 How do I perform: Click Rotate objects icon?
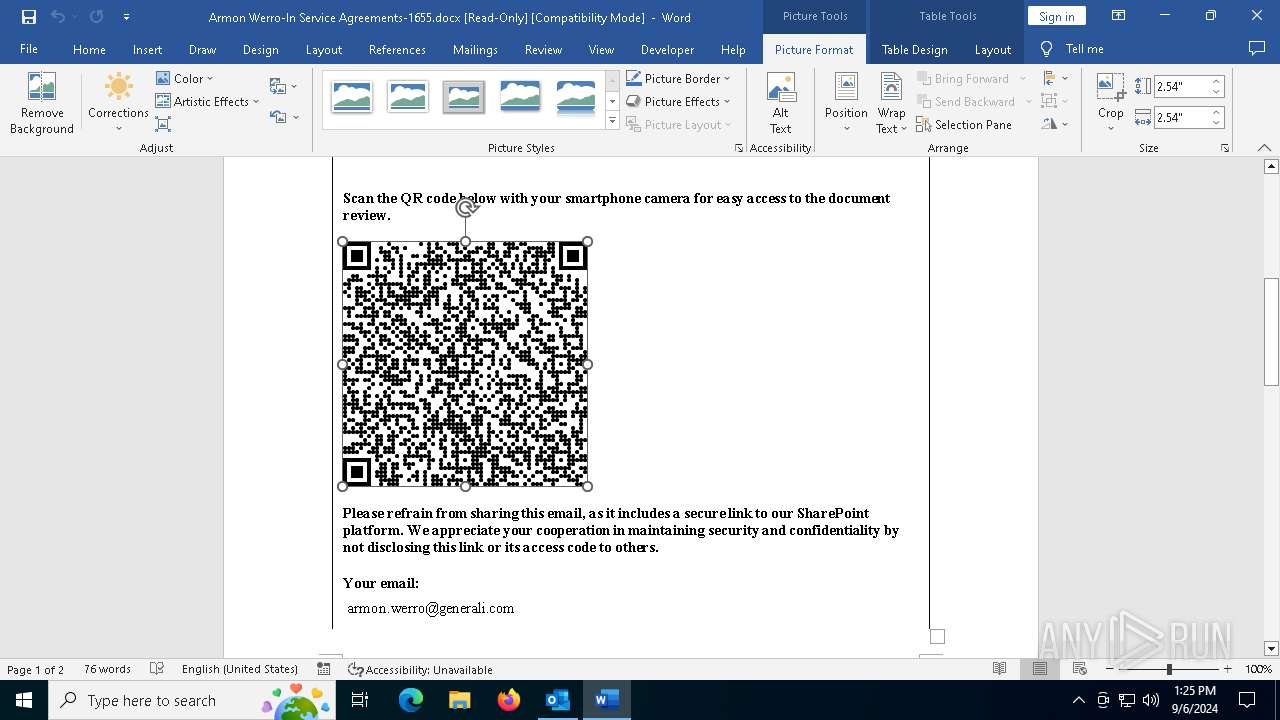click(x=1049, y=124)
